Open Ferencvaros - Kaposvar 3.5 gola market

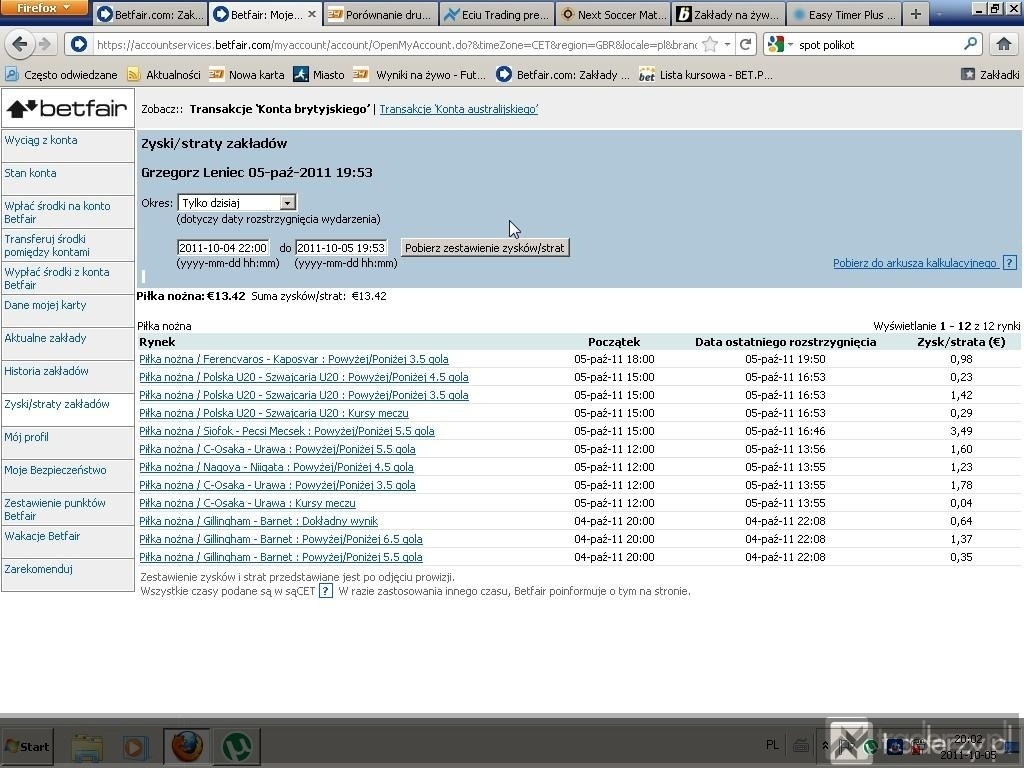tap(294, 359)
